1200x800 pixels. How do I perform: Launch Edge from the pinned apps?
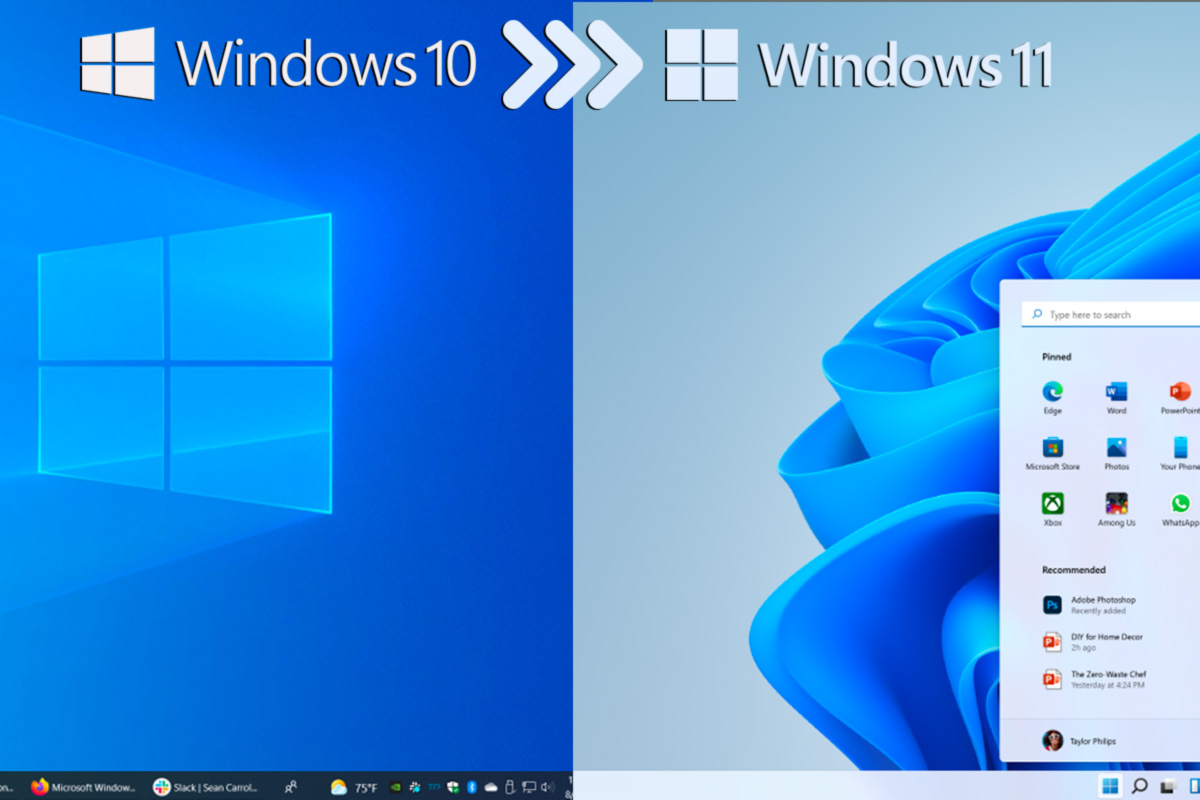pyautogui.click(x=1053, y=392)
